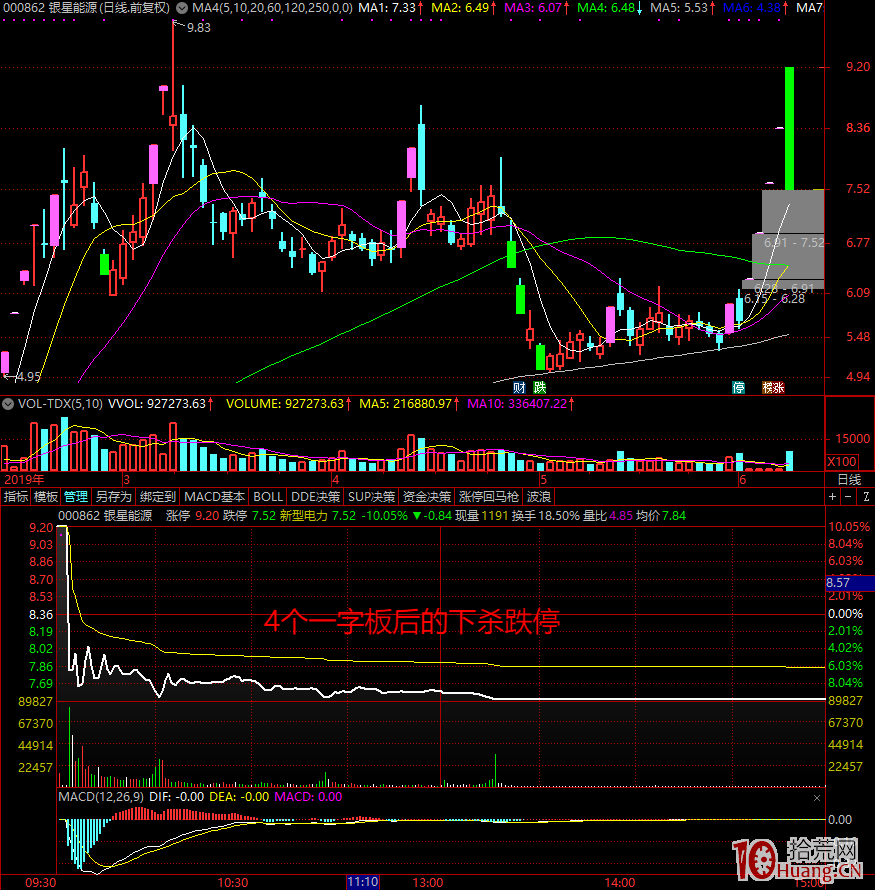Click the 现量 1191 value

(x=481, y=516)
